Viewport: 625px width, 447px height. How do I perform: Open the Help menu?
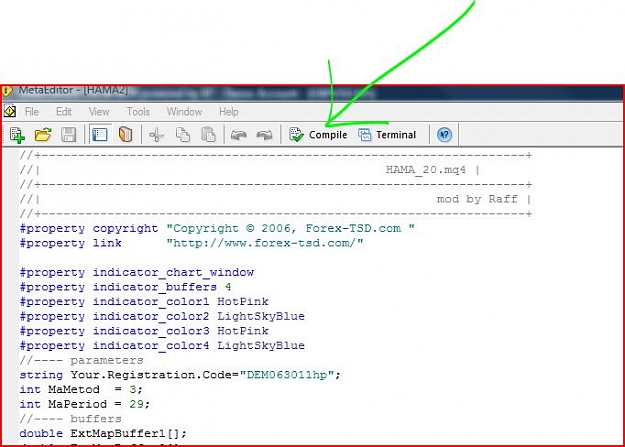click(229, 112)
